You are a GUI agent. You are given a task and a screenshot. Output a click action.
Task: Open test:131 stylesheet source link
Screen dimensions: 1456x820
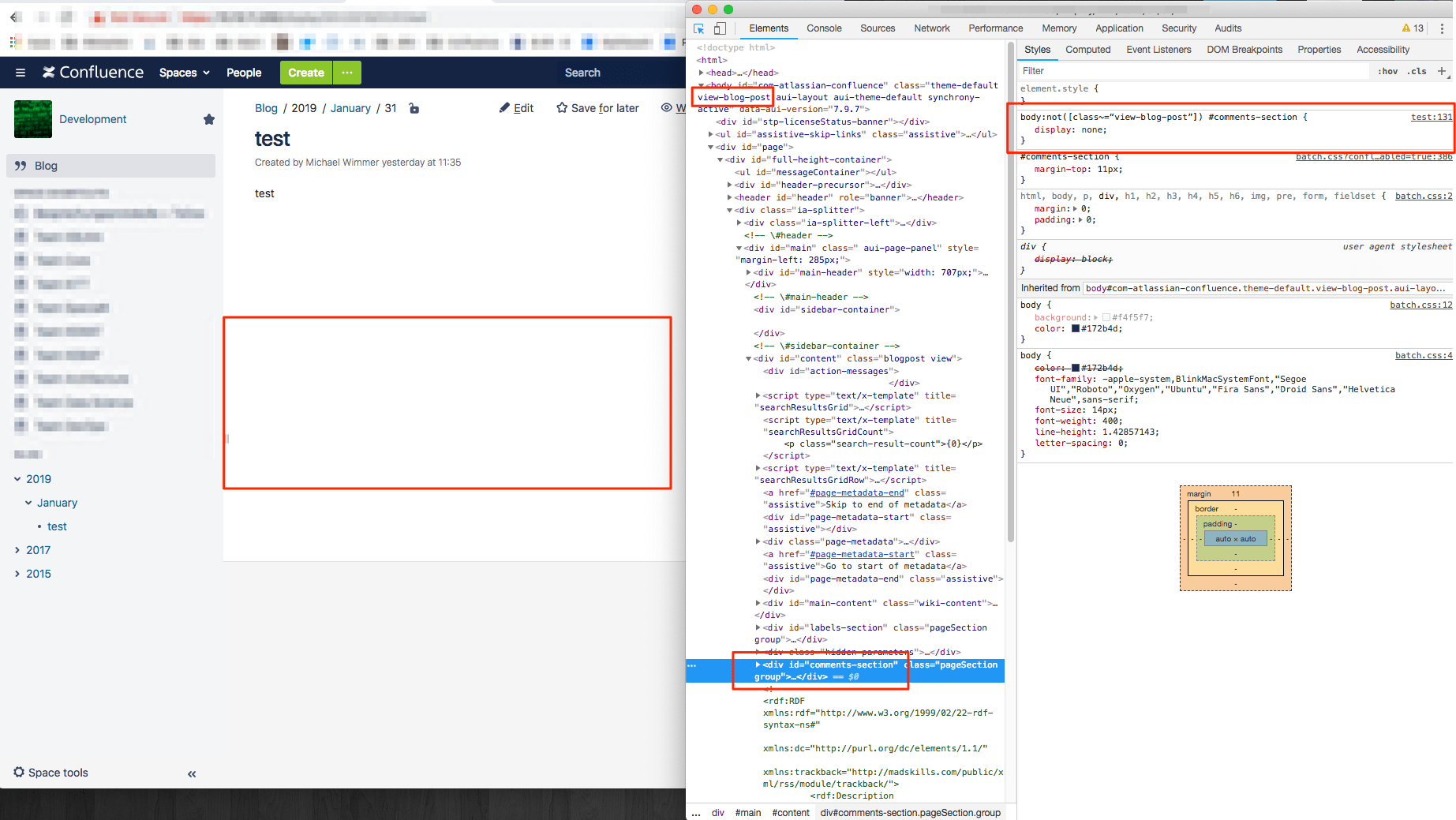[1431, 117]
